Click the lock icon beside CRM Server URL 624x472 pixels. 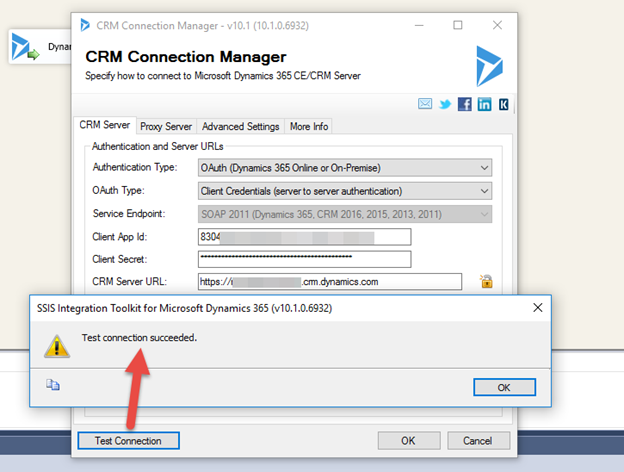pos(486,281)
